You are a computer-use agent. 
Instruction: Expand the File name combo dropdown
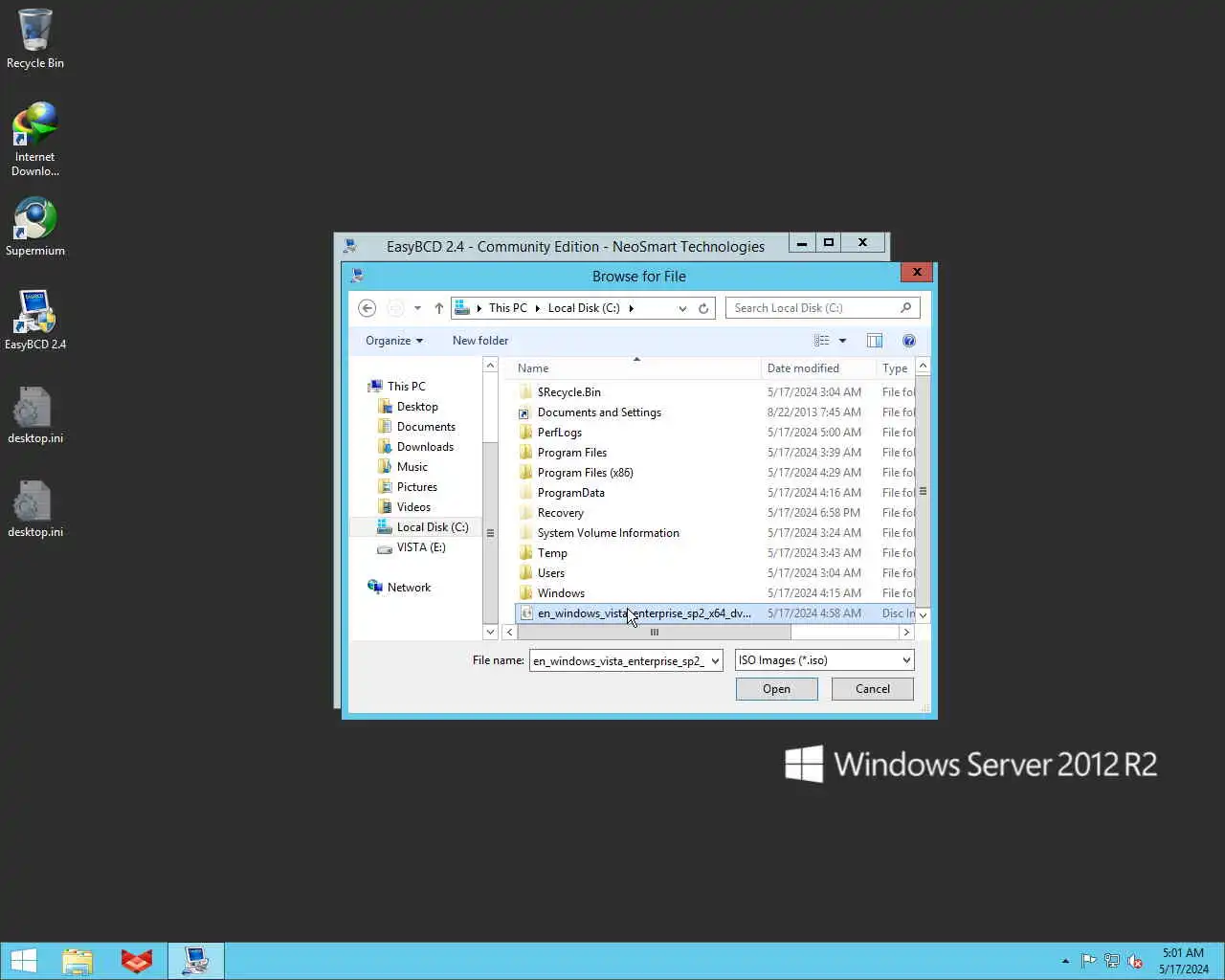(715, 661)
